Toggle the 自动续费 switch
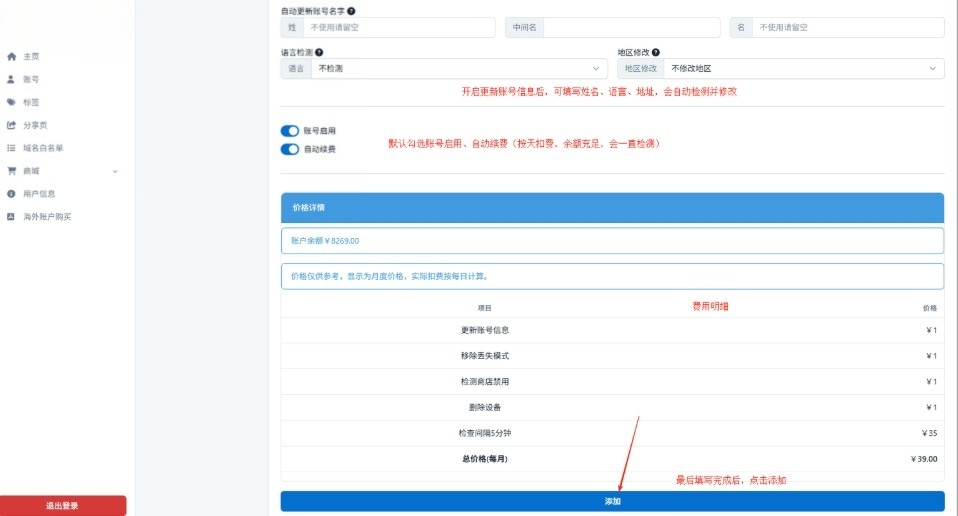 pyautogui.click(x=290, y=149)
